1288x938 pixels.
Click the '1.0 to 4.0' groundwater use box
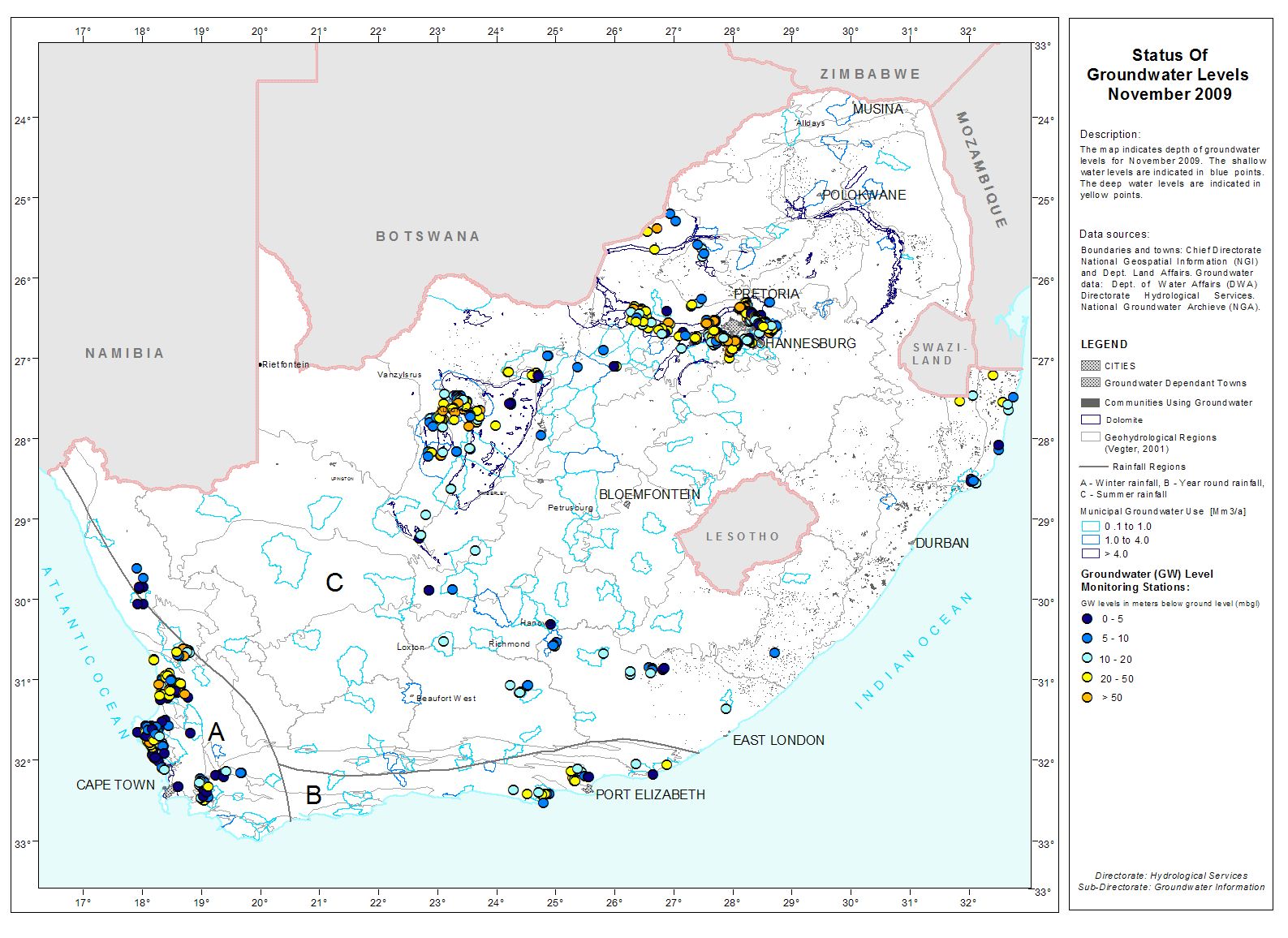point(1090,540)
